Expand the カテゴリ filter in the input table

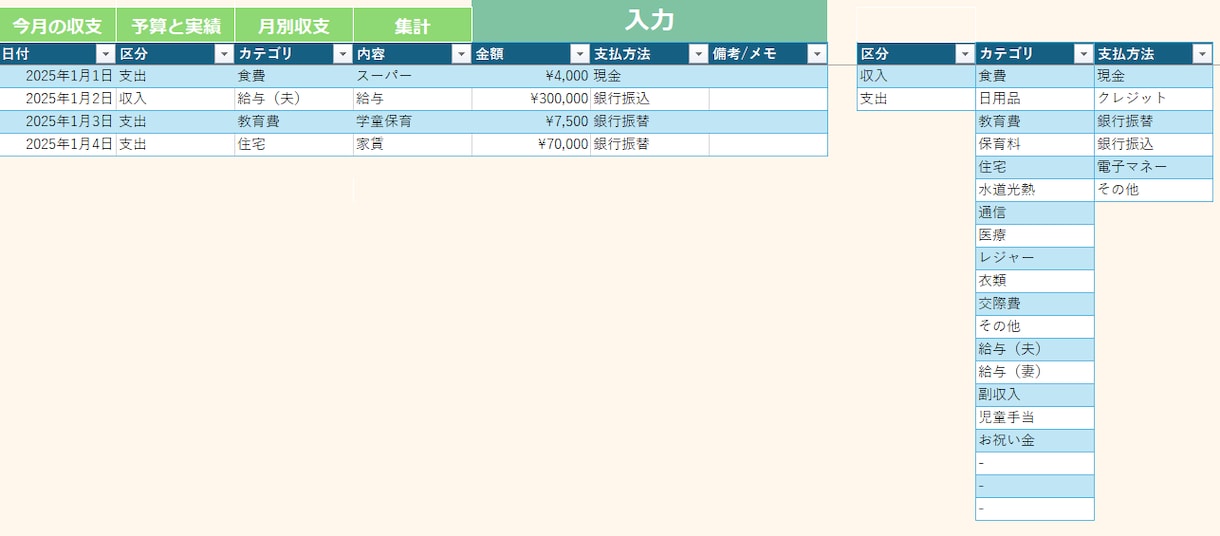[x=343, y=54]
